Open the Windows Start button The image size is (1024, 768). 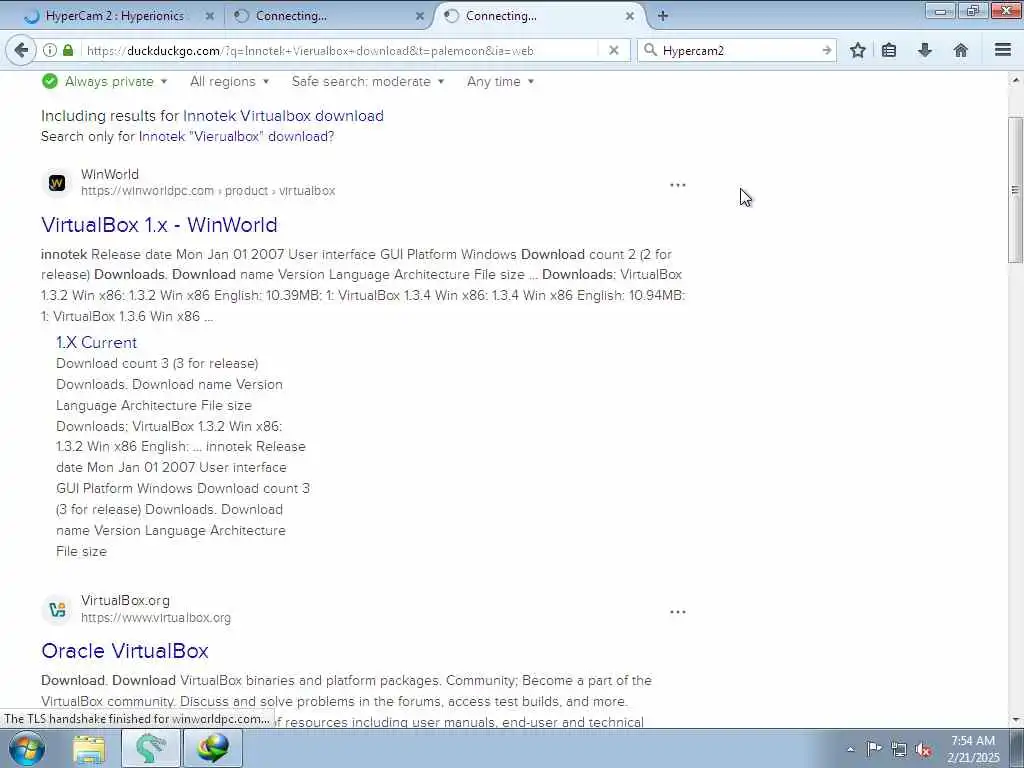pyautogui.click(x=26, y=748)
